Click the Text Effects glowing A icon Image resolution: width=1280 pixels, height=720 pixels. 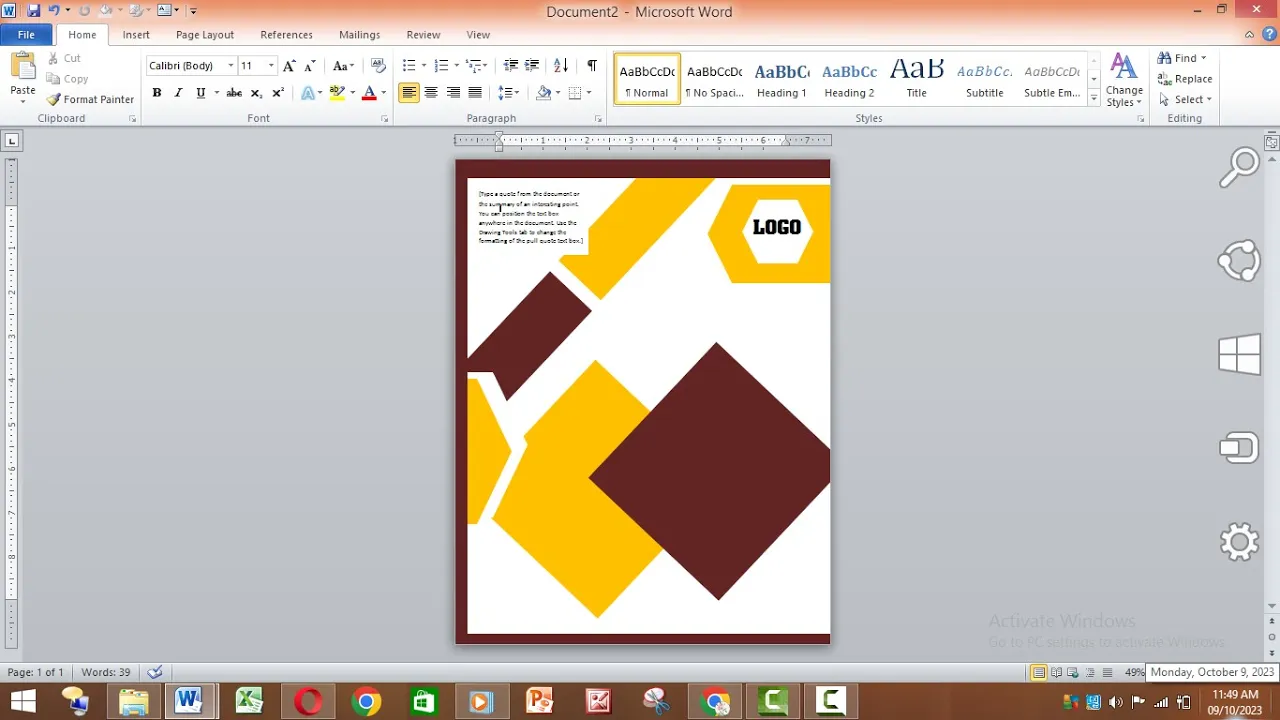[x=308, y=93]
